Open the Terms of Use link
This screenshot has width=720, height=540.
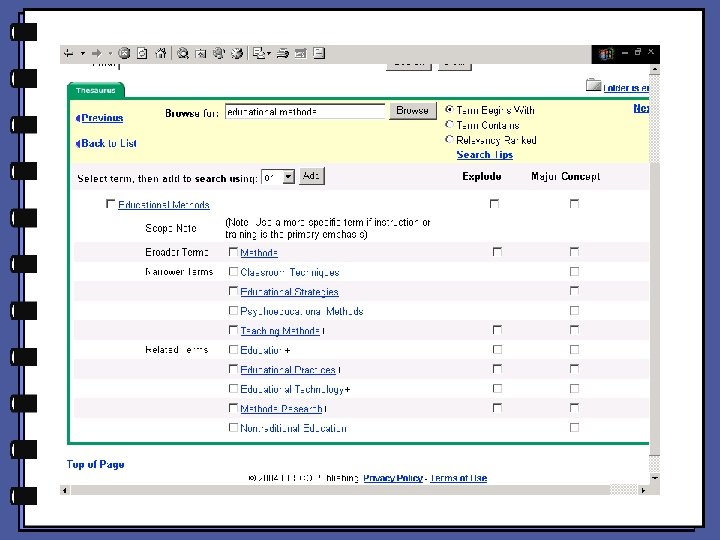pyautogui.click(x=458, y=478)
